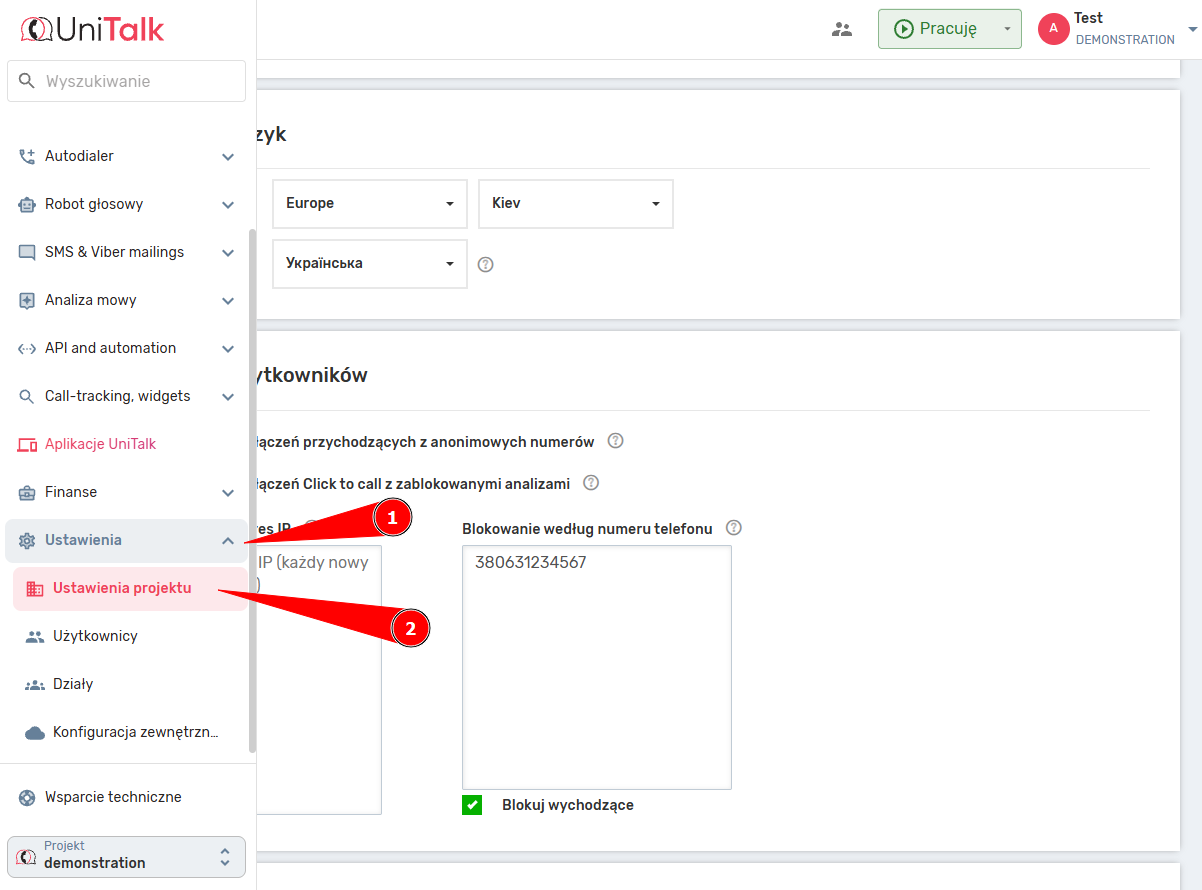Click the UniTalk logo
Image resolution: width=1202 pixels, height=890 pixels.
[92, 29]
